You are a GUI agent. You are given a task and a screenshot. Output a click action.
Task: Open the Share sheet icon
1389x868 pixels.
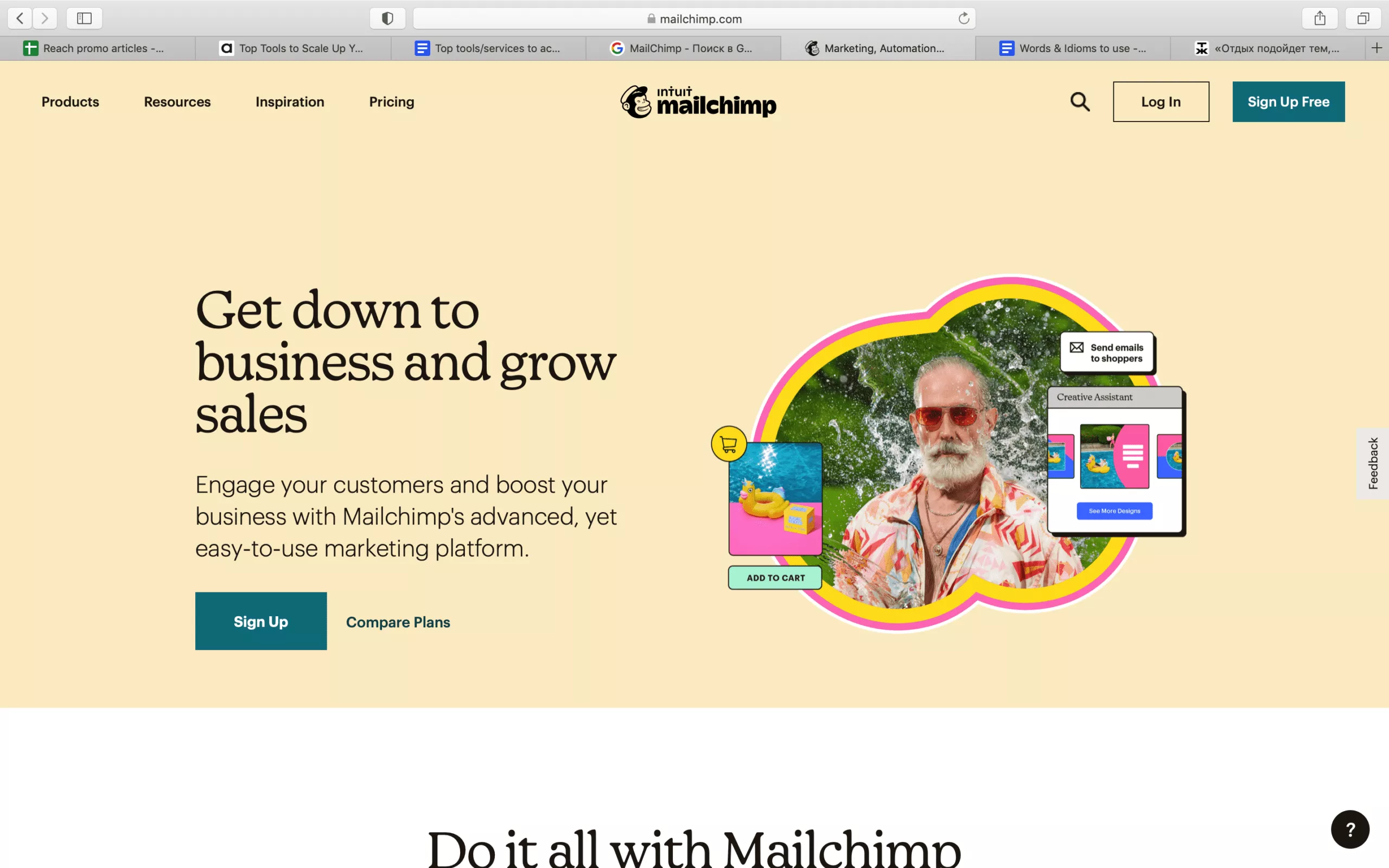1320,18
